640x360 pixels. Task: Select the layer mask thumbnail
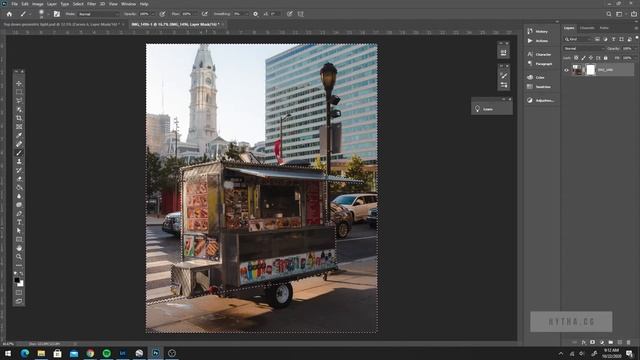point(591,70)
